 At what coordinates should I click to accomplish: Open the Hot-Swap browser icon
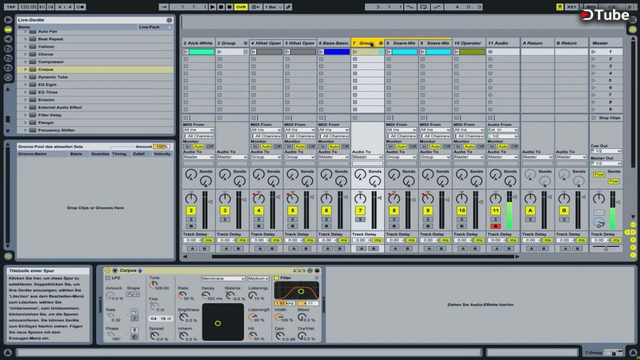pos(8,78)
